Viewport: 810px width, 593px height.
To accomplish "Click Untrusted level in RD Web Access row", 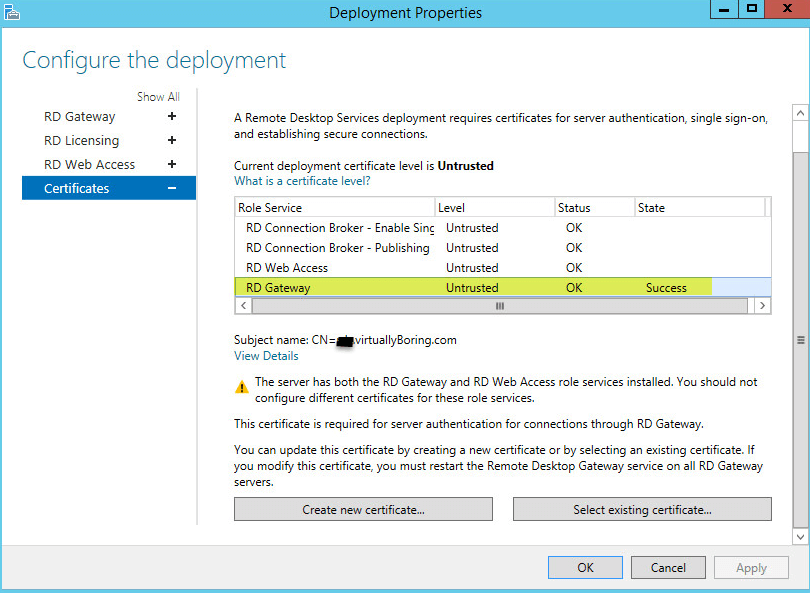I will tap(472, 268).
